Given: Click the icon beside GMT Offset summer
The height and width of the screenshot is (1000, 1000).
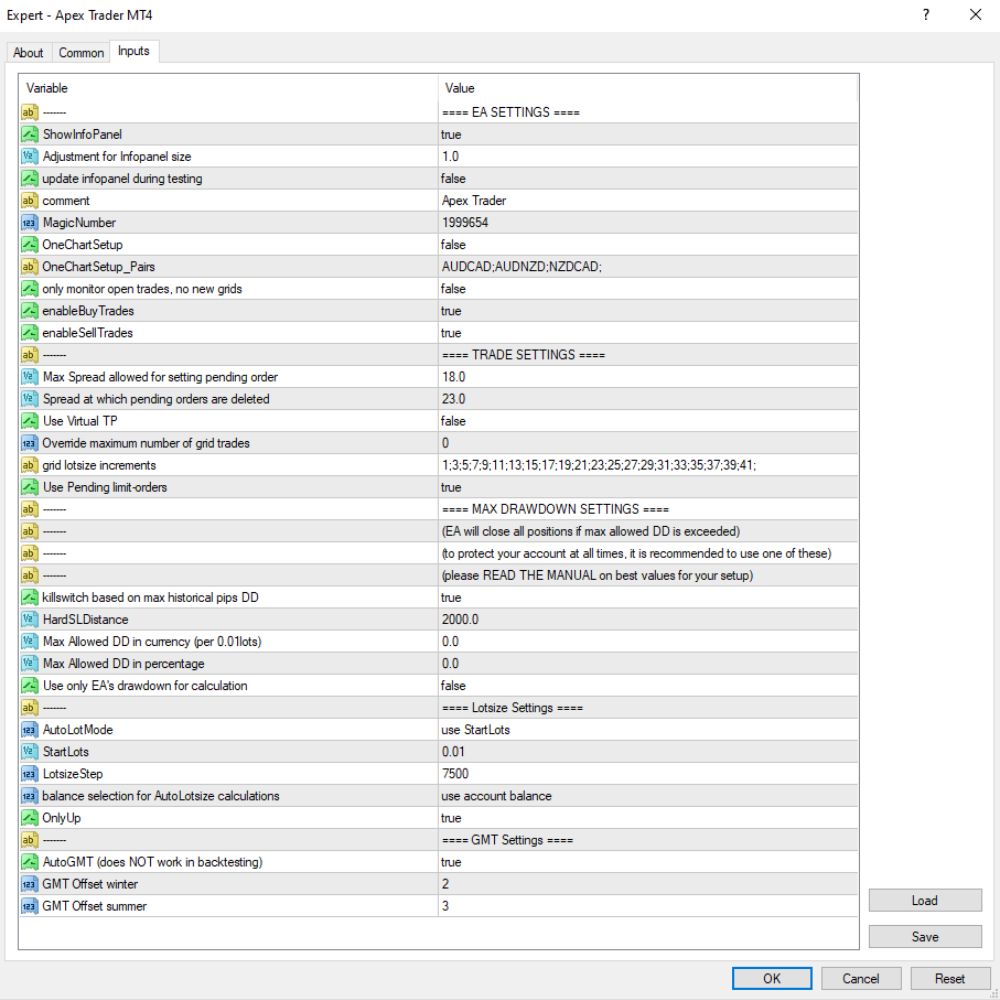Looking at the screenshot, I should pos(29,906).
